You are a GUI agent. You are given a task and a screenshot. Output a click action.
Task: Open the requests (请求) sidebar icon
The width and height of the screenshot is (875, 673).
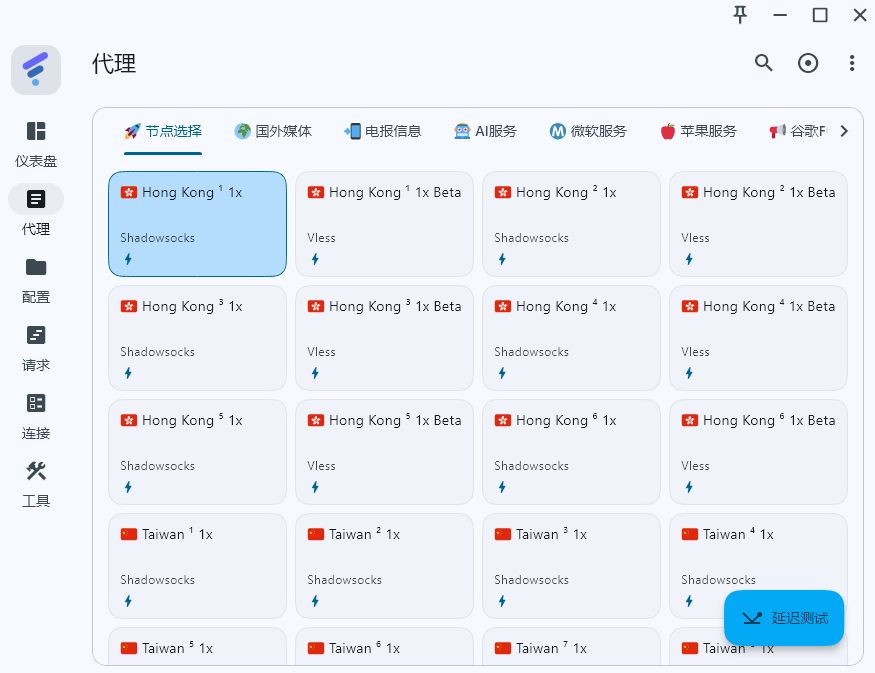click(36, 335)
